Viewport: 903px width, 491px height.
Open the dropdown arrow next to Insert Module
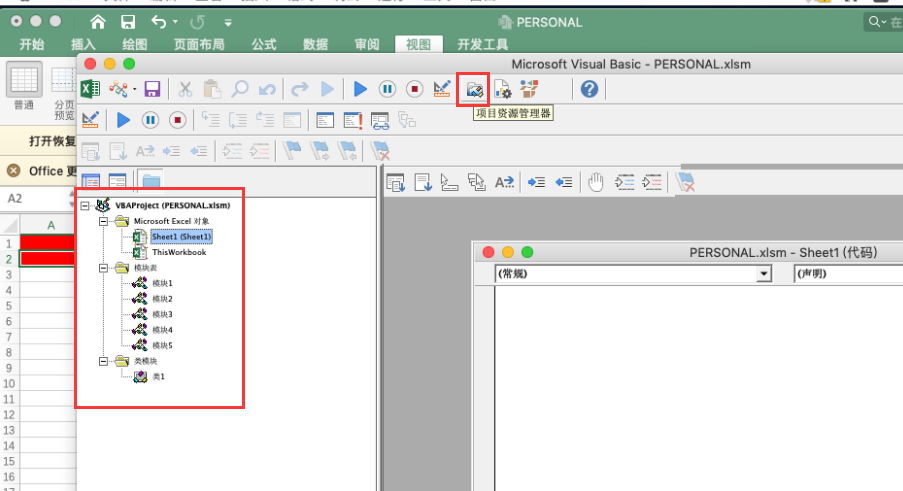(x=135, y=89)
